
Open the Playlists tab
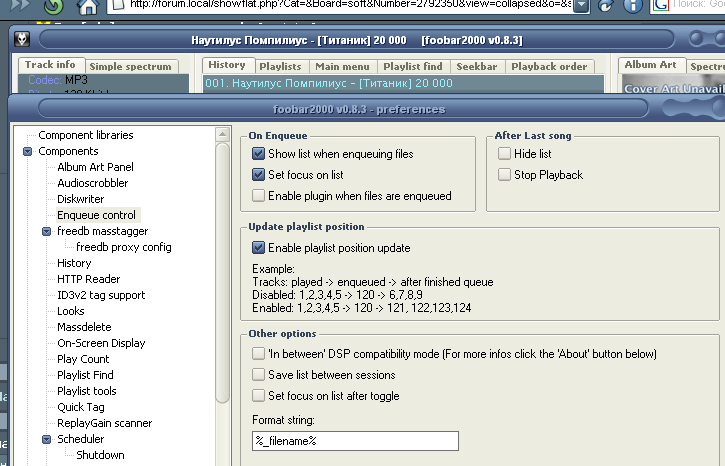(x=280, y=66)
